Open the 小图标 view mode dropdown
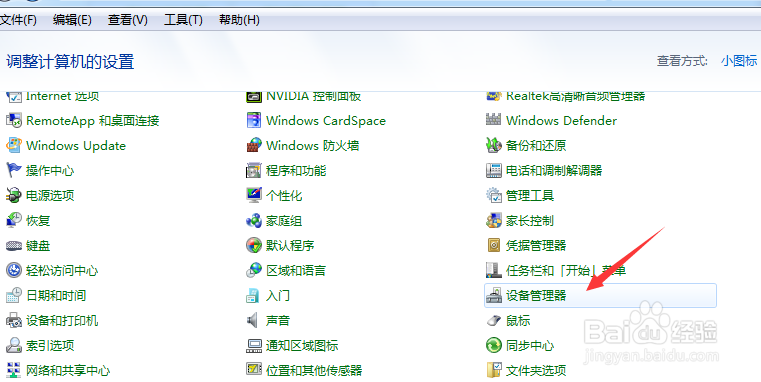The width and height of the screenshot is (761, 382). 739,61
